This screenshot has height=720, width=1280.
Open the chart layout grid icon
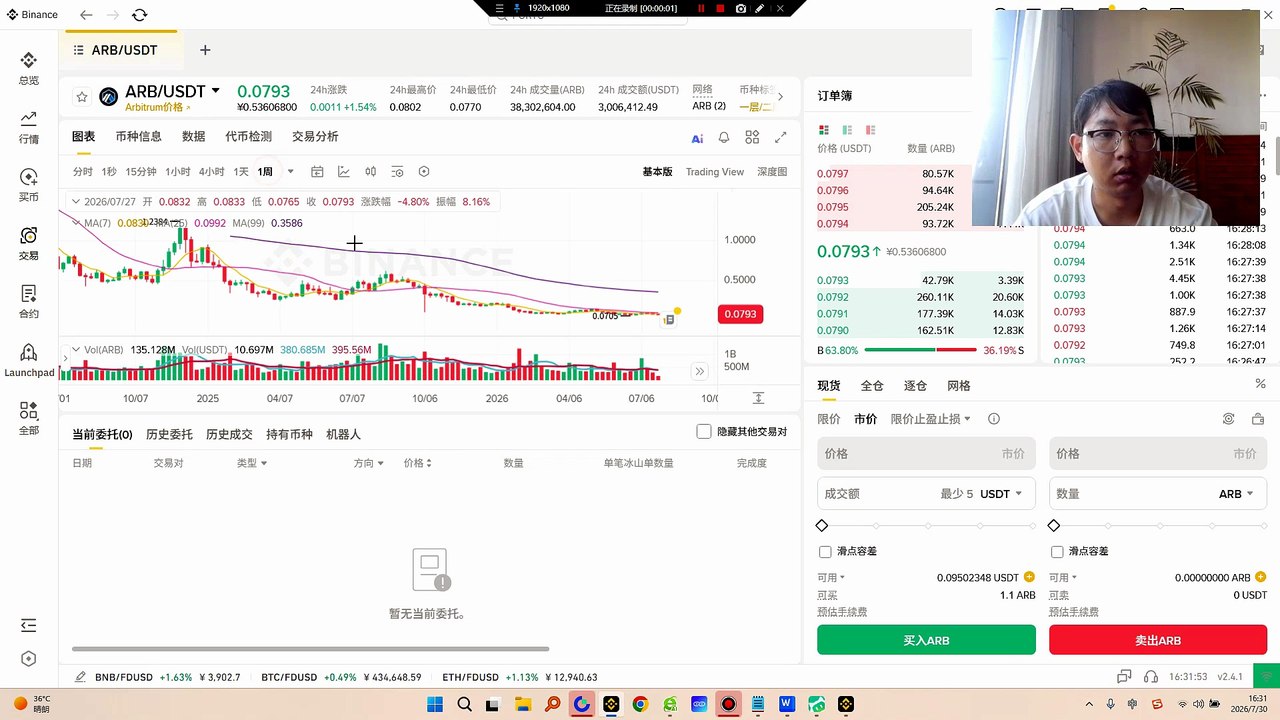[x=752, y=138]
